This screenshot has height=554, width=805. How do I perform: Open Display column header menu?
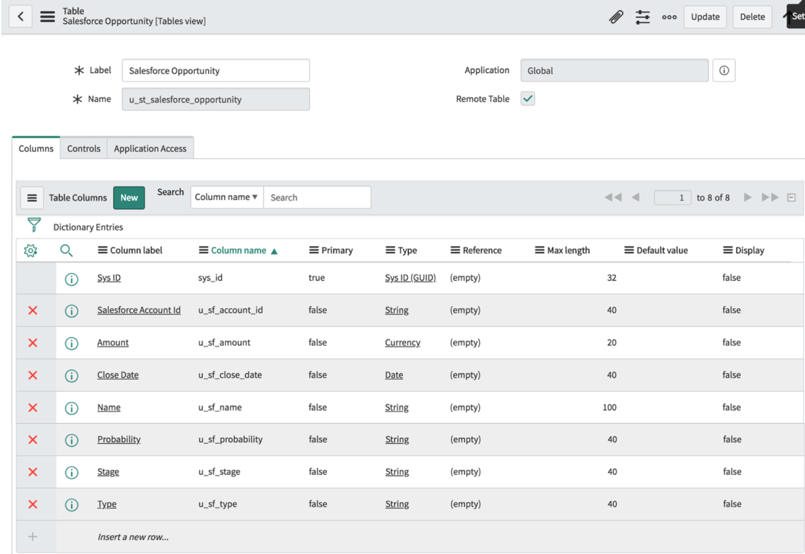coord(728,250)
